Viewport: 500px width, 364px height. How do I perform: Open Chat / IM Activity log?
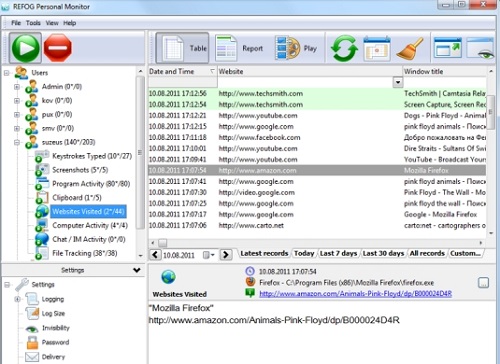pyautogui.click(x=89, y=239)
